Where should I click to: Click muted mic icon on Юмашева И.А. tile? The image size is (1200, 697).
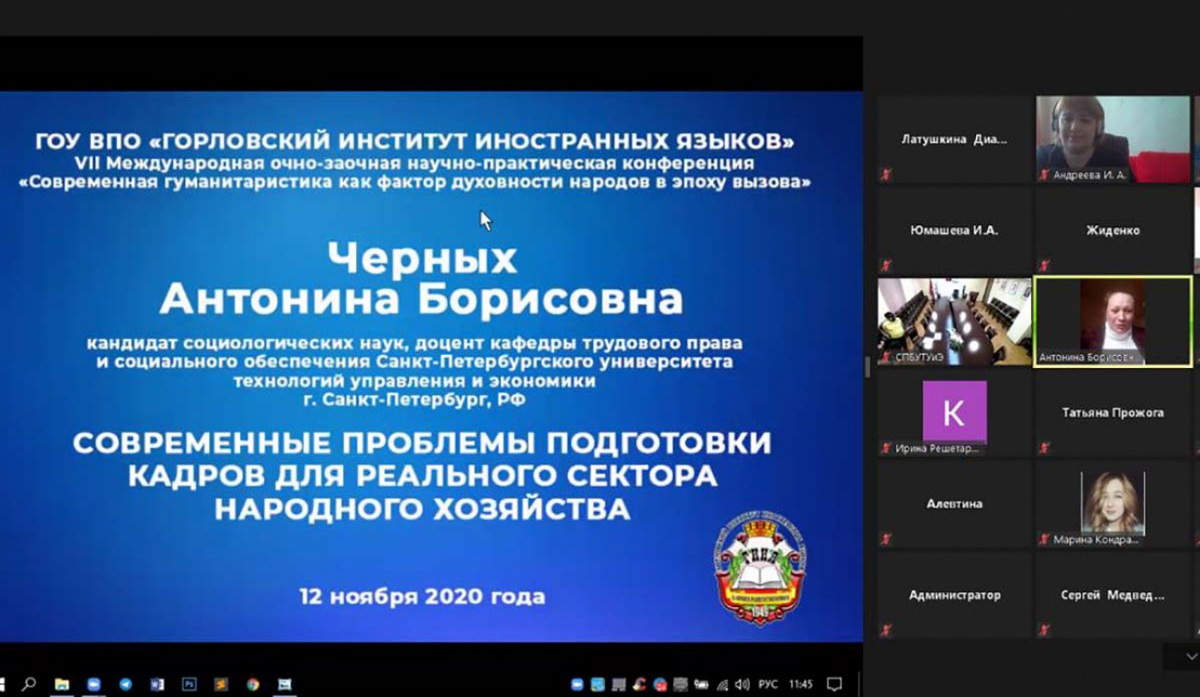click(x=886, y=265)
